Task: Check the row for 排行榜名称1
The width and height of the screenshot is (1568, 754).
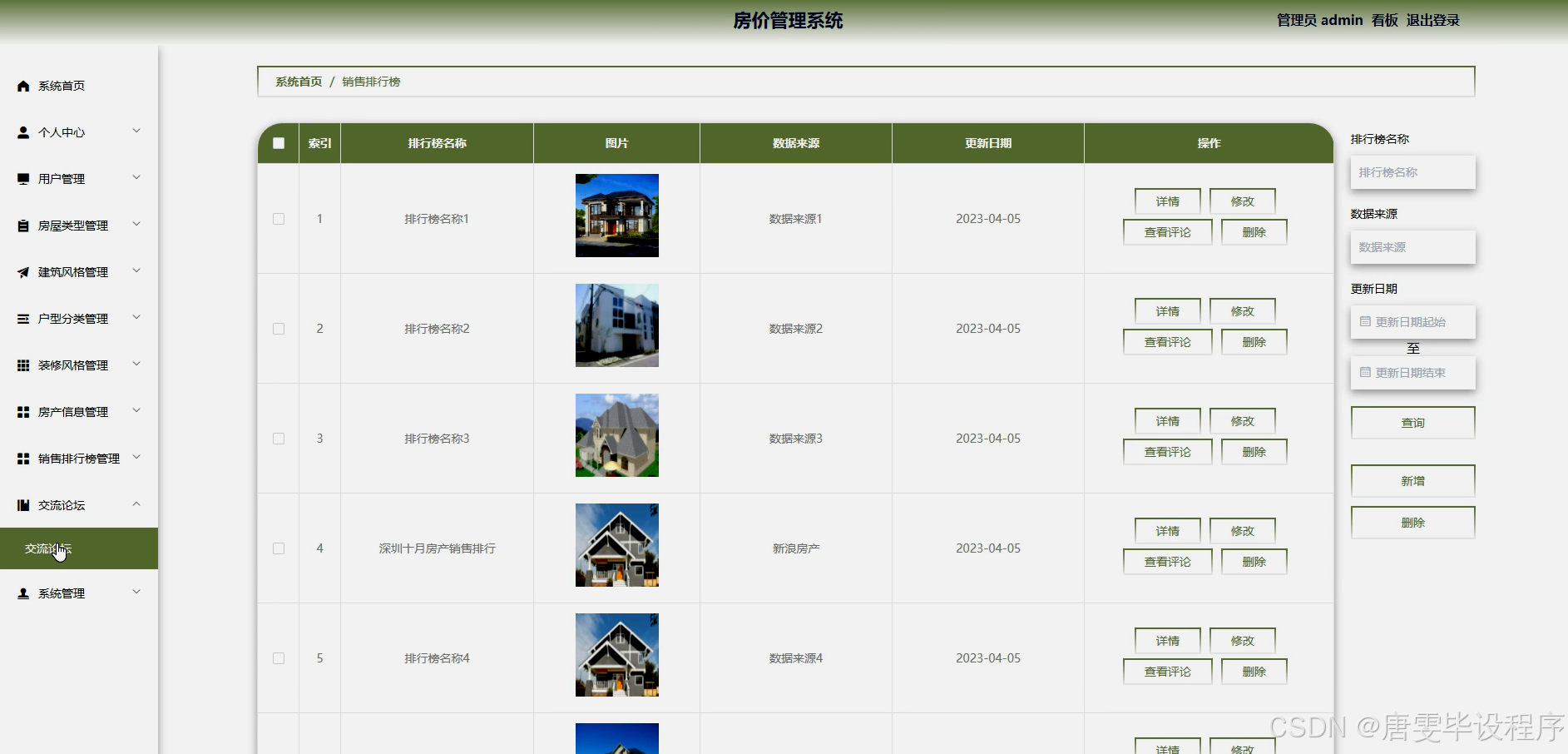Action: [x=279, y=219]
